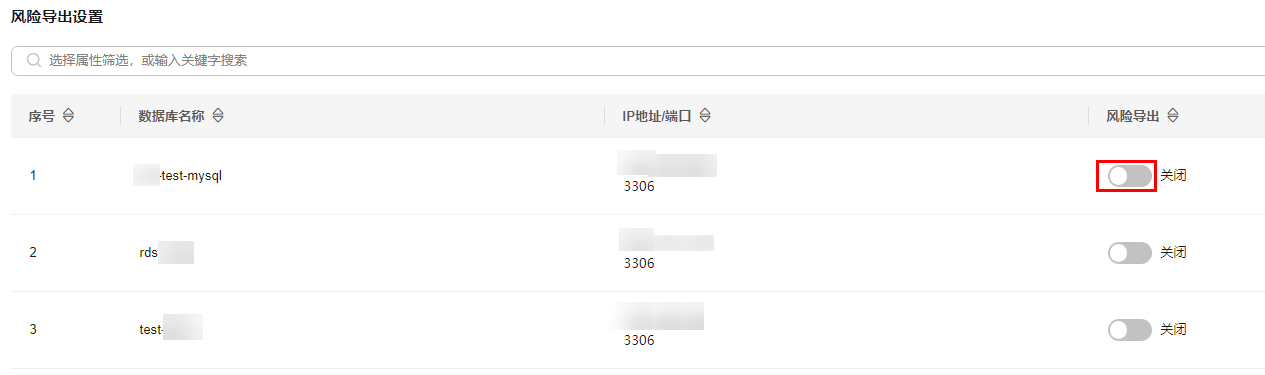Enable risk export for test-mysql database
Screen dimensions: 1265x375
point(1130,176)
